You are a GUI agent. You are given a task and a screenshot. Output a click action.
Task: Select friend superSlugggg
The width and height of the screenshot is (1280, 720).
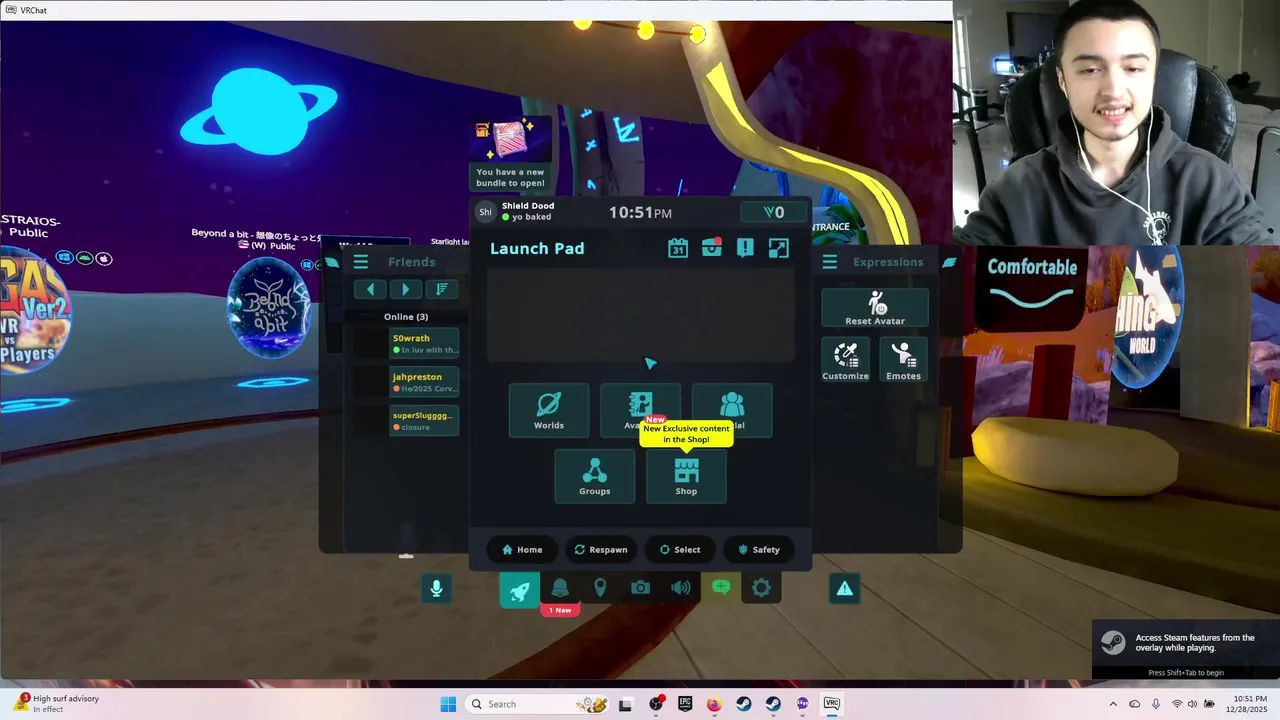pyautogui.click(x=424, y=421)
